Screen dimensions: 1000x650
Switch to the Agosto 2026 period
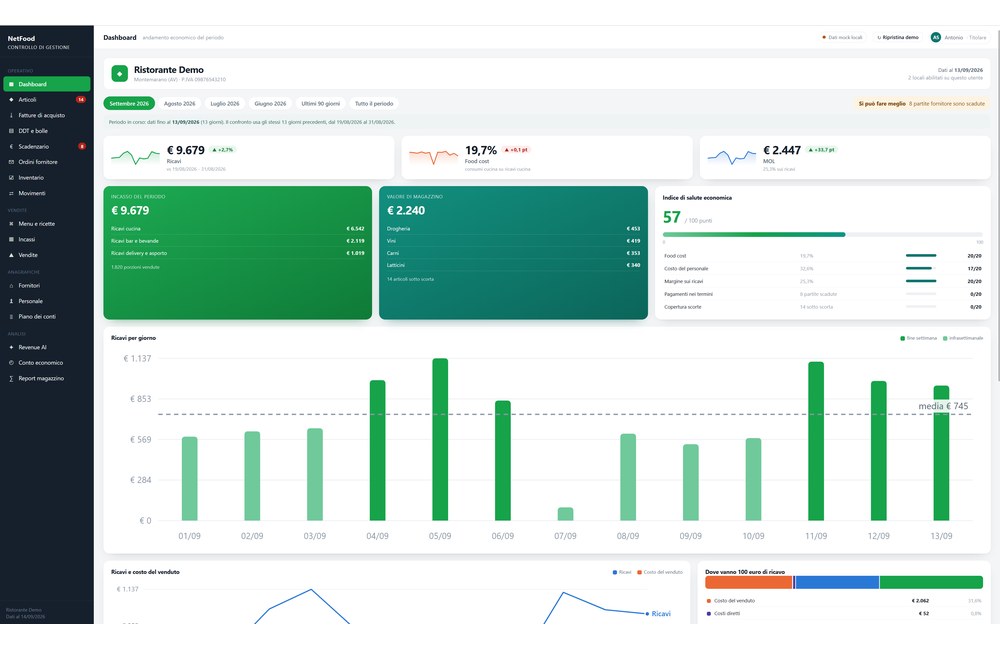[180, 103]
